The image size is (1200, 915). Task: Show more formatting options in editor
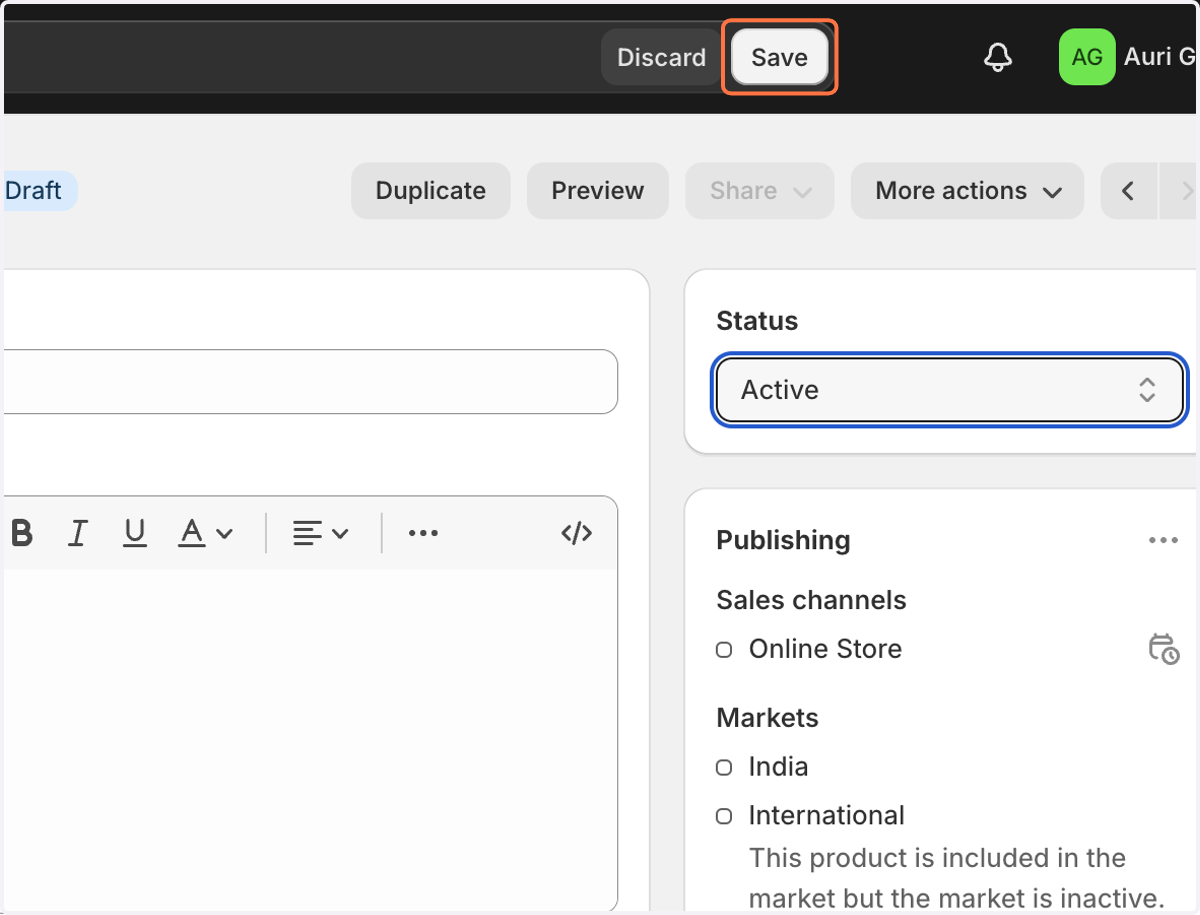(423, 533)
